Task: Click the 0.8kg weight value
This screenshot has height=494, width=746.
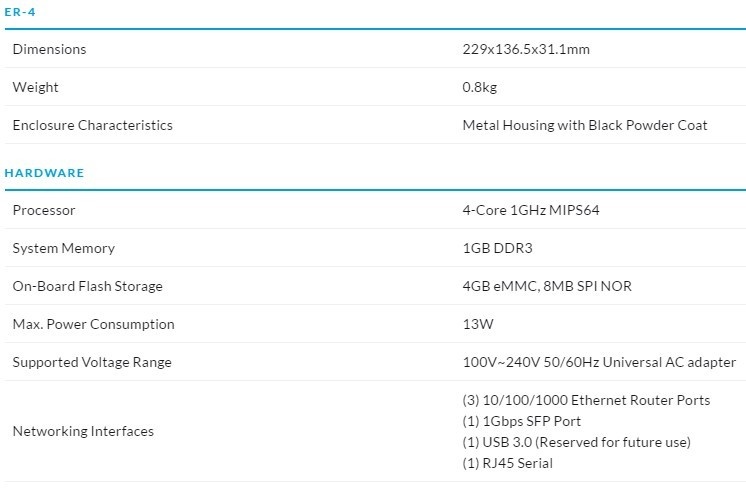Action: point(479,87)
